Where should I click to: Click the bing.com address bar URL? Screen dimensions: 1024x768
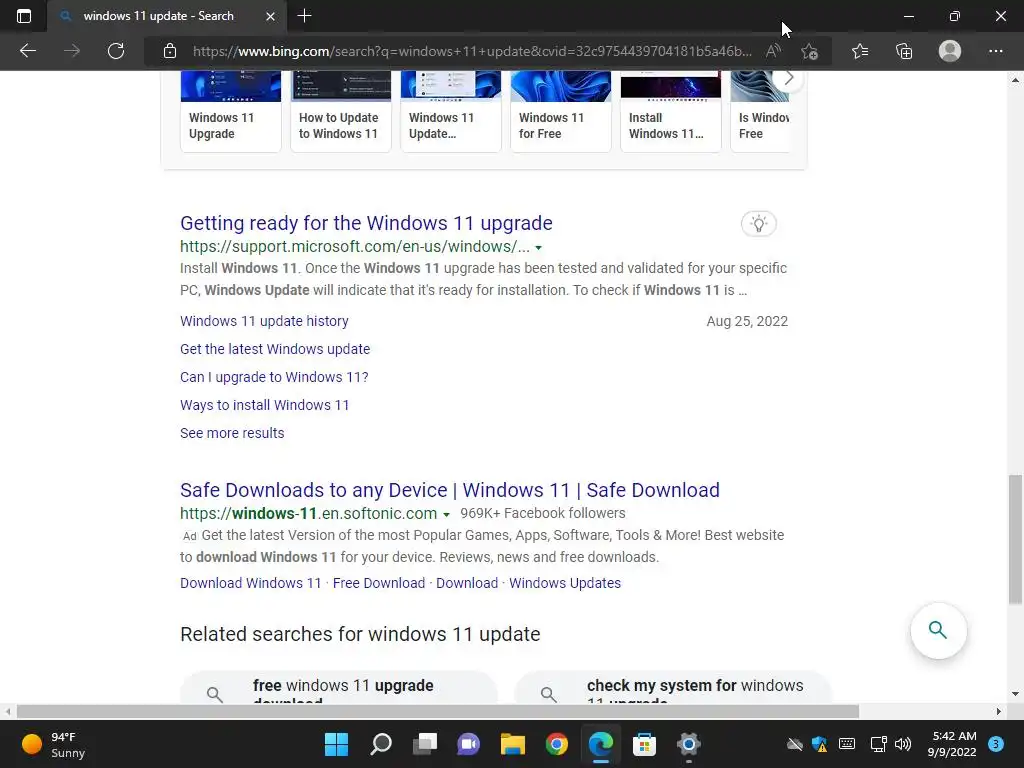tap(472, 51)
